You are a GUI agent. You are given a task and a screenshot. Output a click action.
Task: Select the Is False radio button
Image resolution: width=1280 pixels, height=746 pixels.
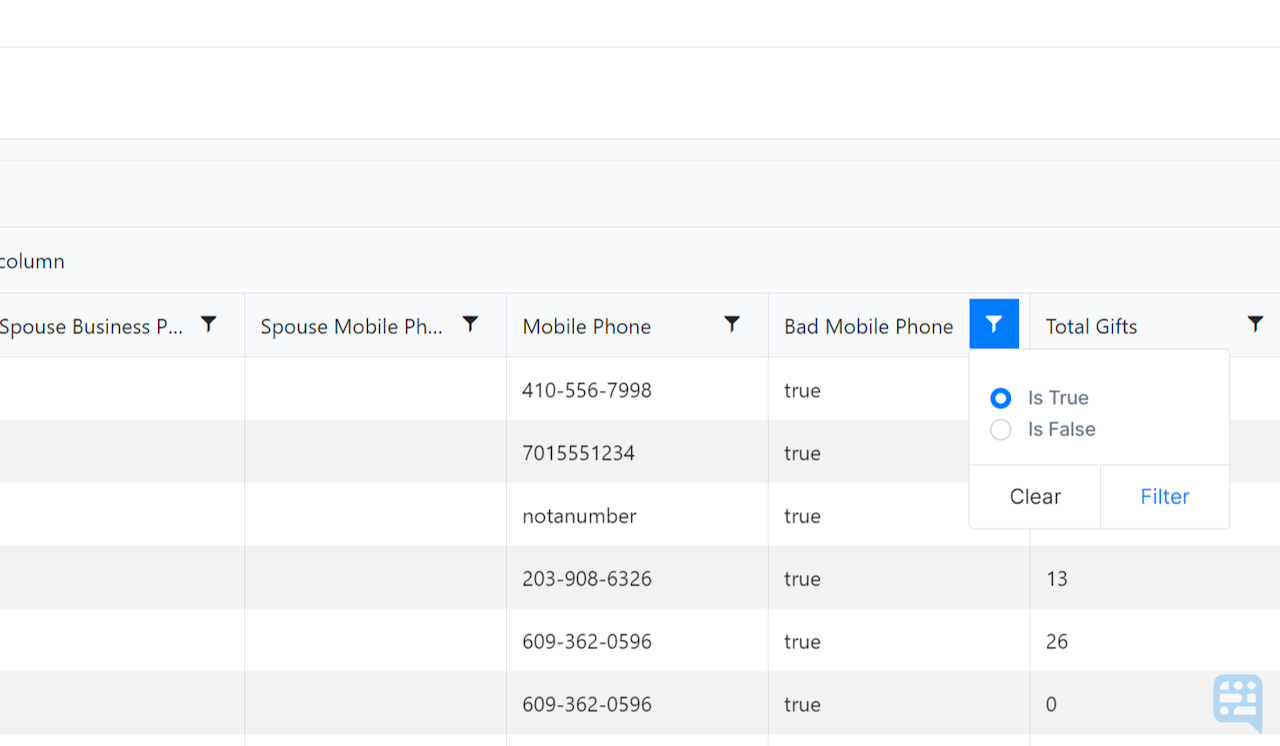[x=1000, y=429]
